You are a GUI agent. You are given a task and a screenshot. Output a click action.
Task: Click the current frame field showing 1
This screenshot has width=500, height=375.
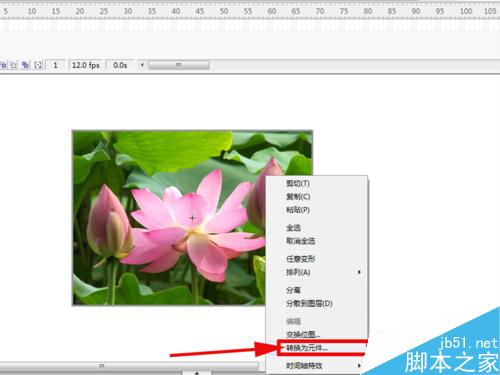tap(55, 65)
